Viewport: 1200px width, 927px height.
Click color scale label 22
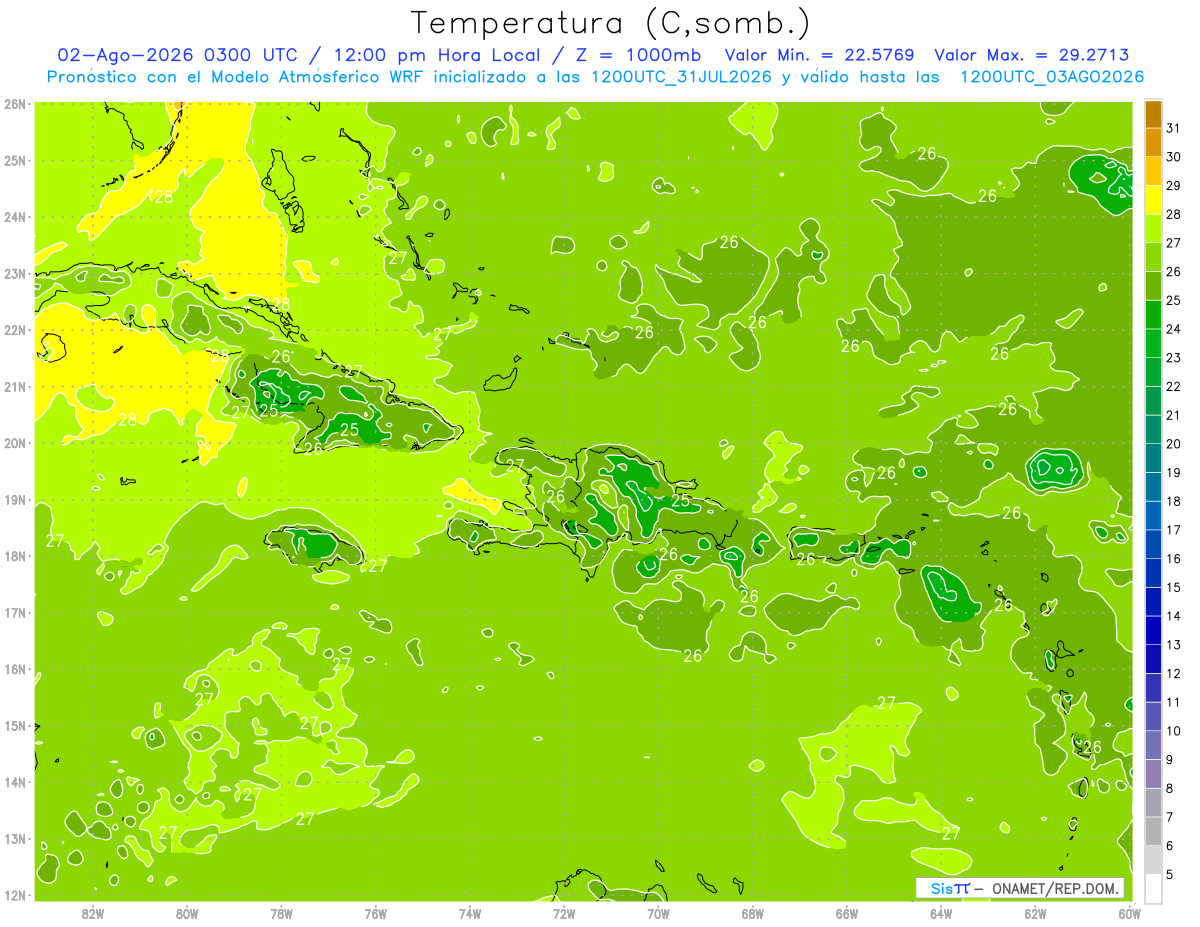click(1174, 386)
